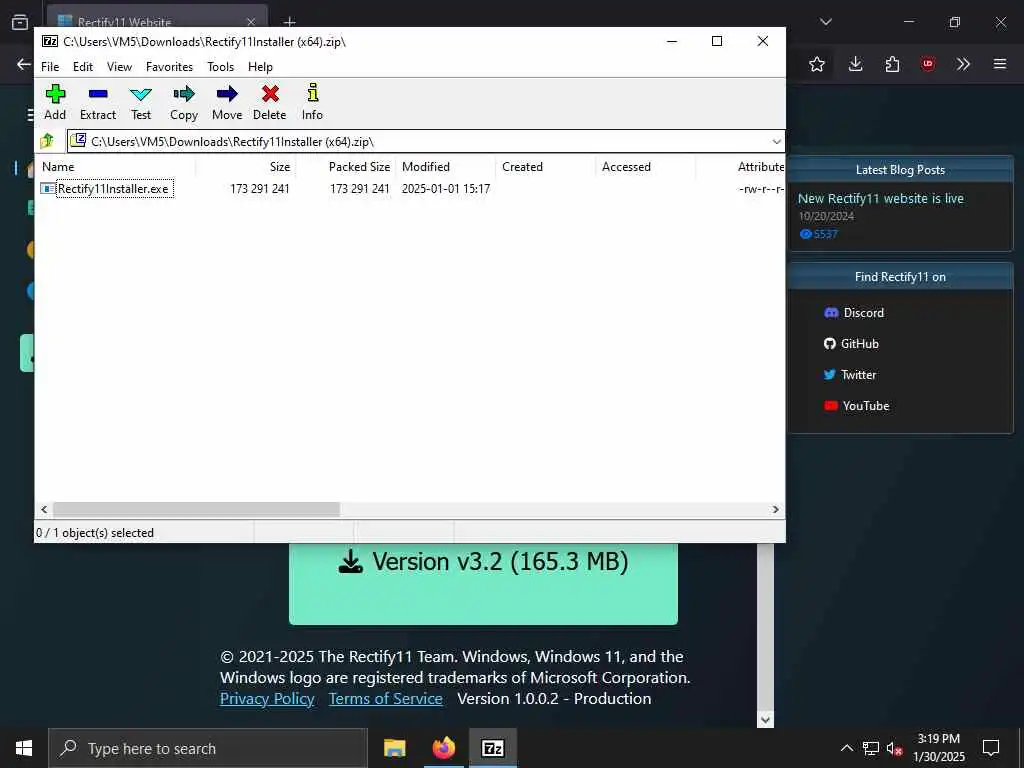
Task: Run the Test archive toolbar icon
Action: click(x=140, y=103)
